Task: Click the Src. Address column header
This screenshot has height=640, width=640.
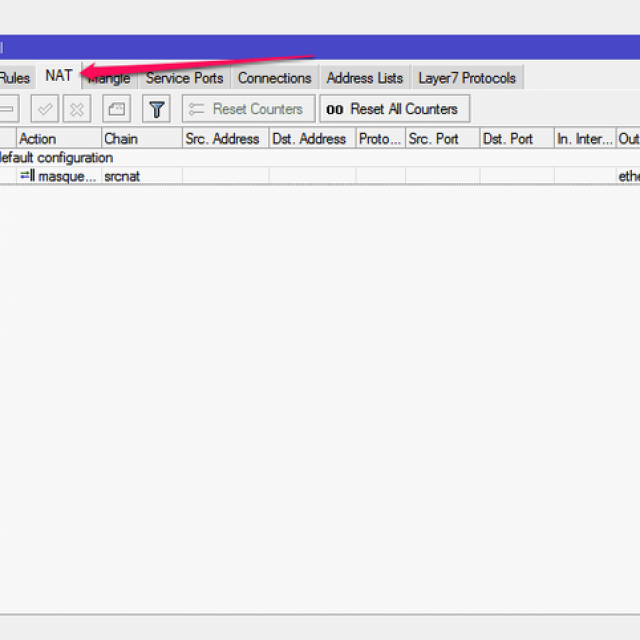Action: pyautogui.click(x=224, y=139)
